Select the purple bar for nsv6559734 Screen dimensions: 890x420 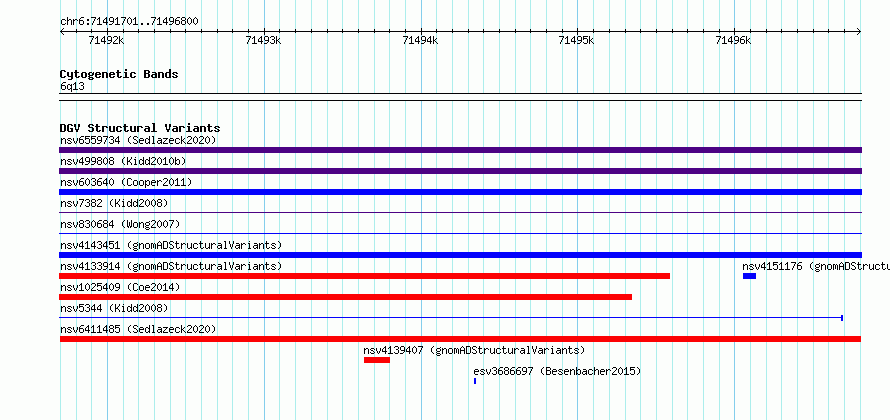tap(460, 150)
